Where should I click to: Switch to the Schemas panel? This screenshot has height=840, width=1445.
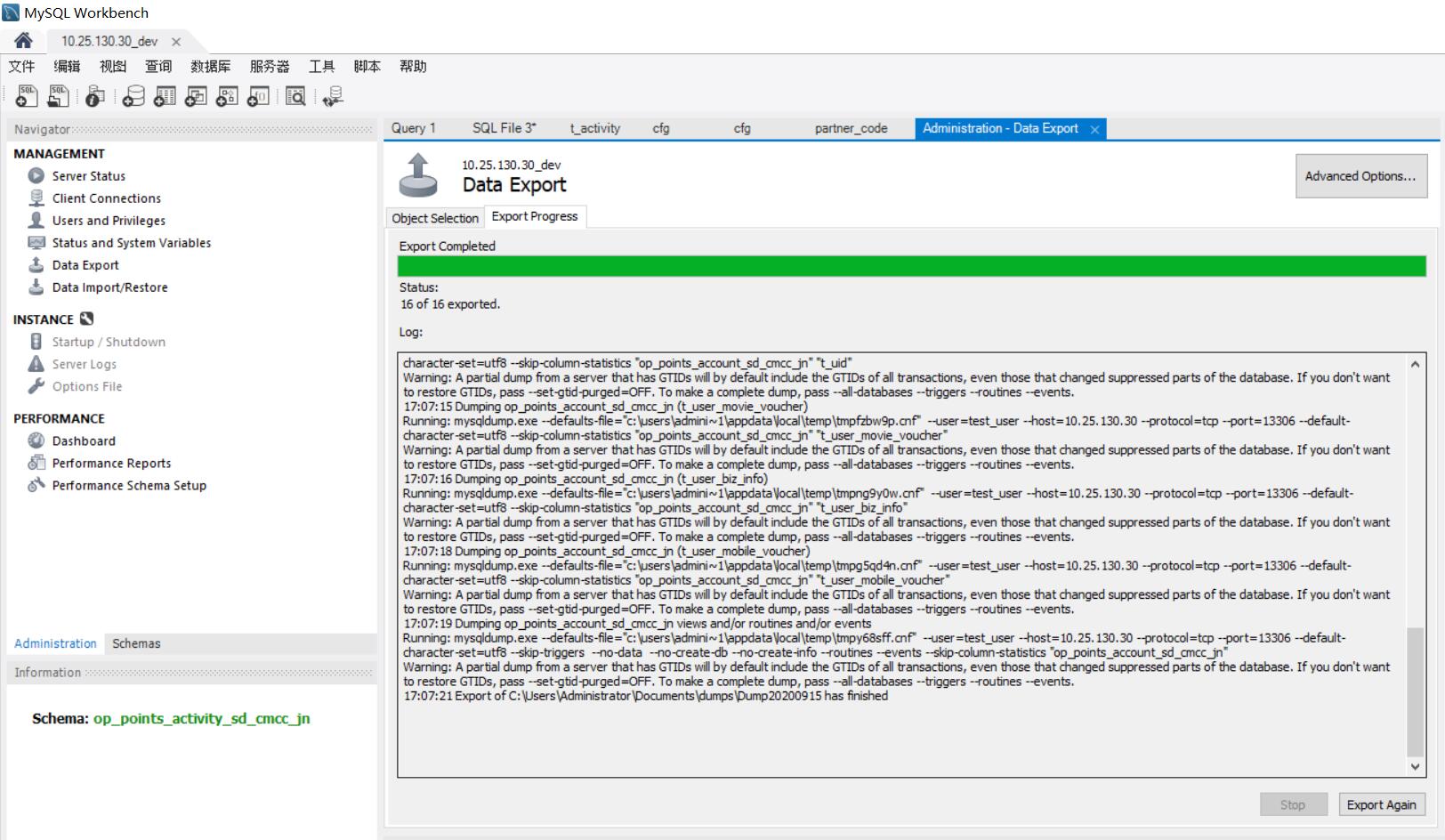tap(135, 643)
